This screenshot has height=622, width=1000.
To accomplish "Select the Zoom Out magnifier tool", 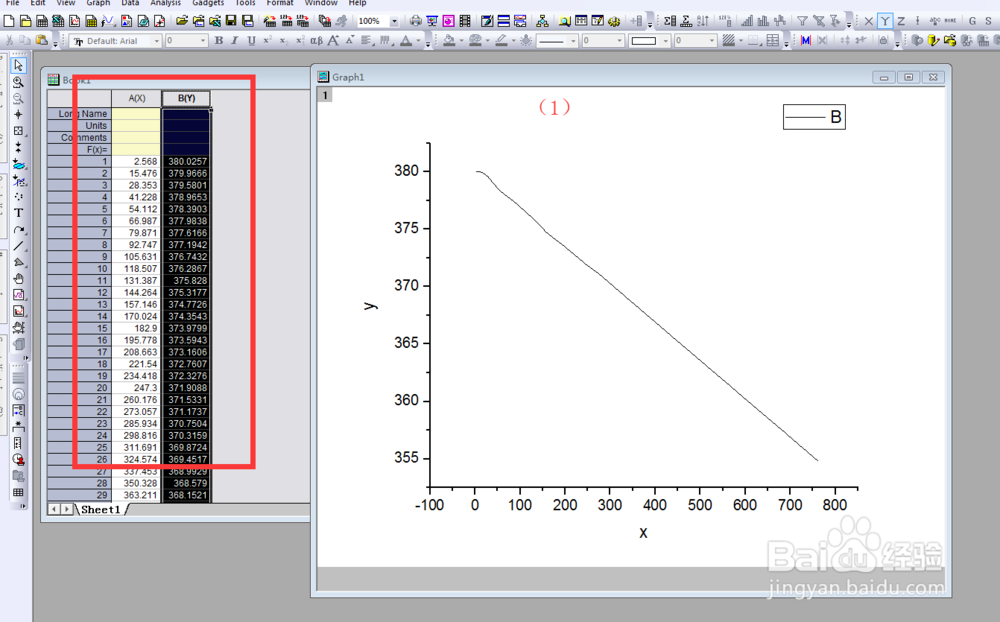I will pos(18,98).
